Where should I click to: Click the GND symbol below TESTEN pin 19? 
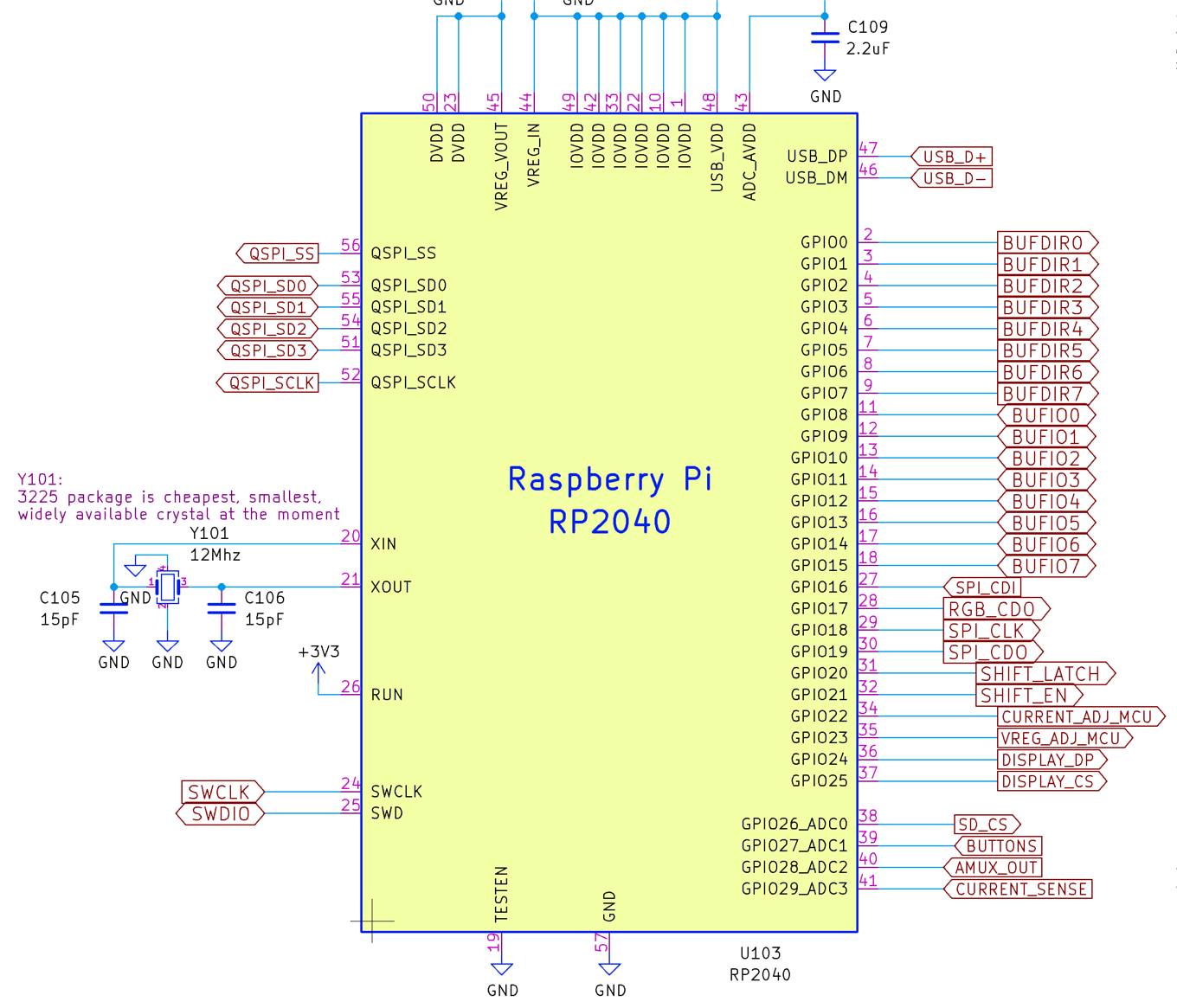tap(502, 969)
